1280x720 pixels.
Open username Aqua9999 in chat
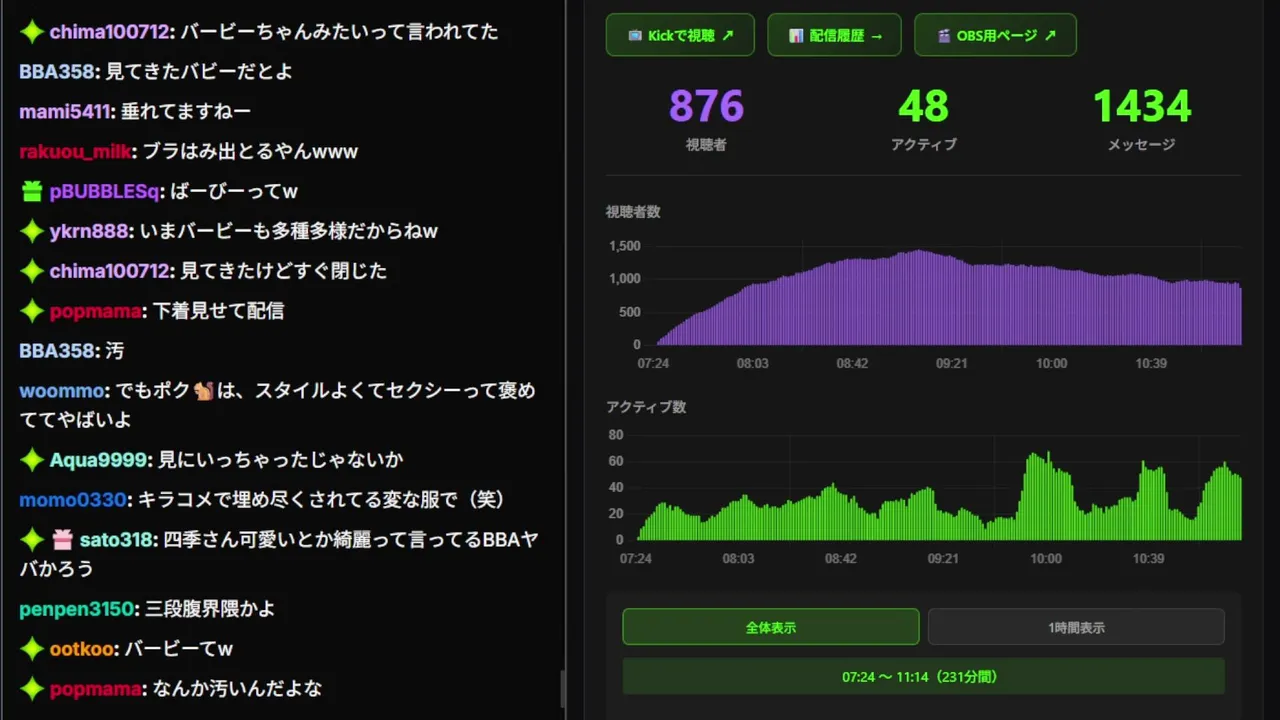(x=99, y=460)
